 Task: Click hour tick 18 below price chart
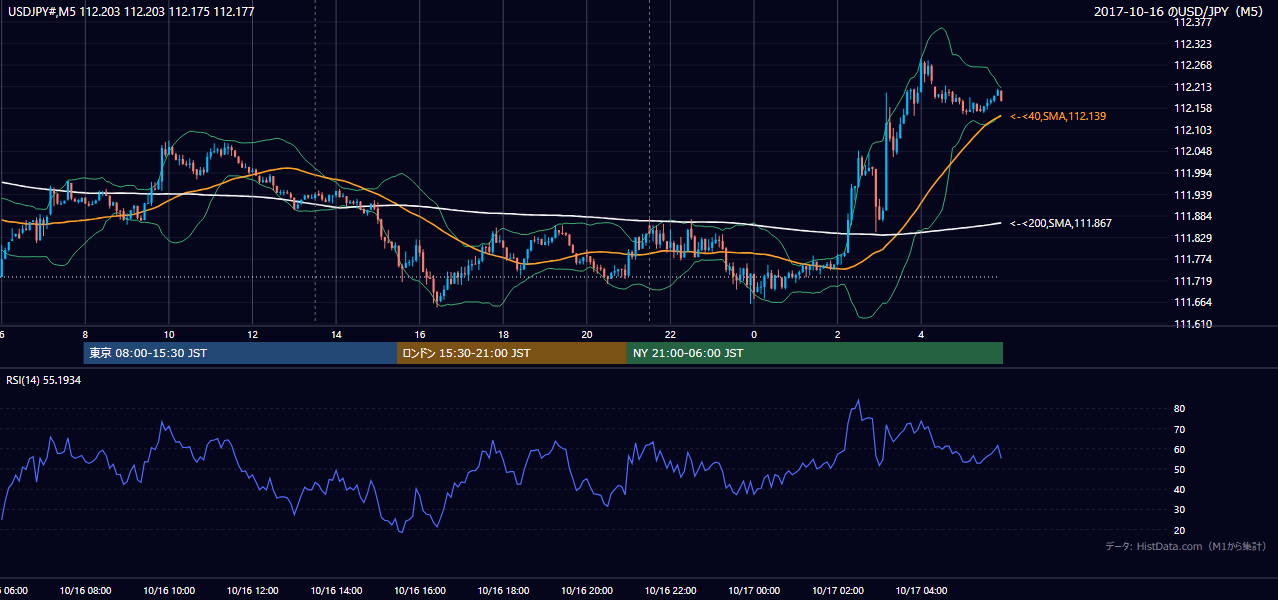pyautogui.click(x=503, y=335)
